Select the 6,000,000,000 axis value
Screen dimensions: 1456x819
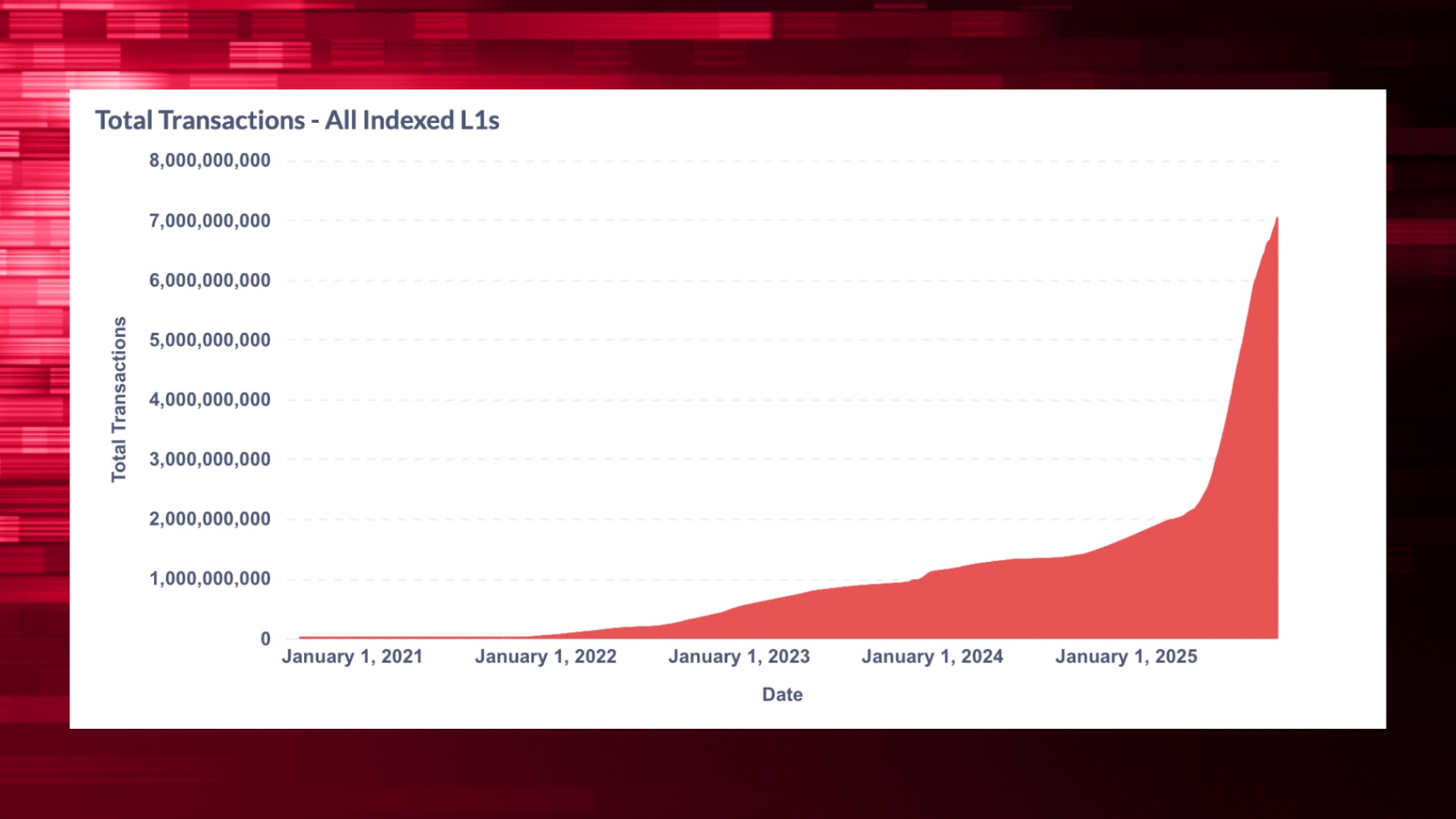[210, 280]
